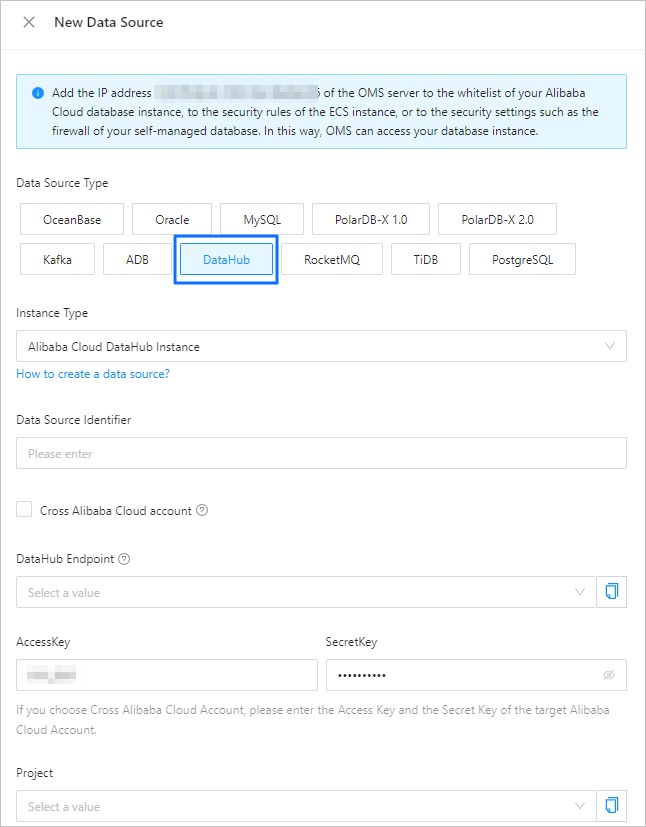The image size is (646, 827).
Task: Select MySQL data source type
Action: 262,219
